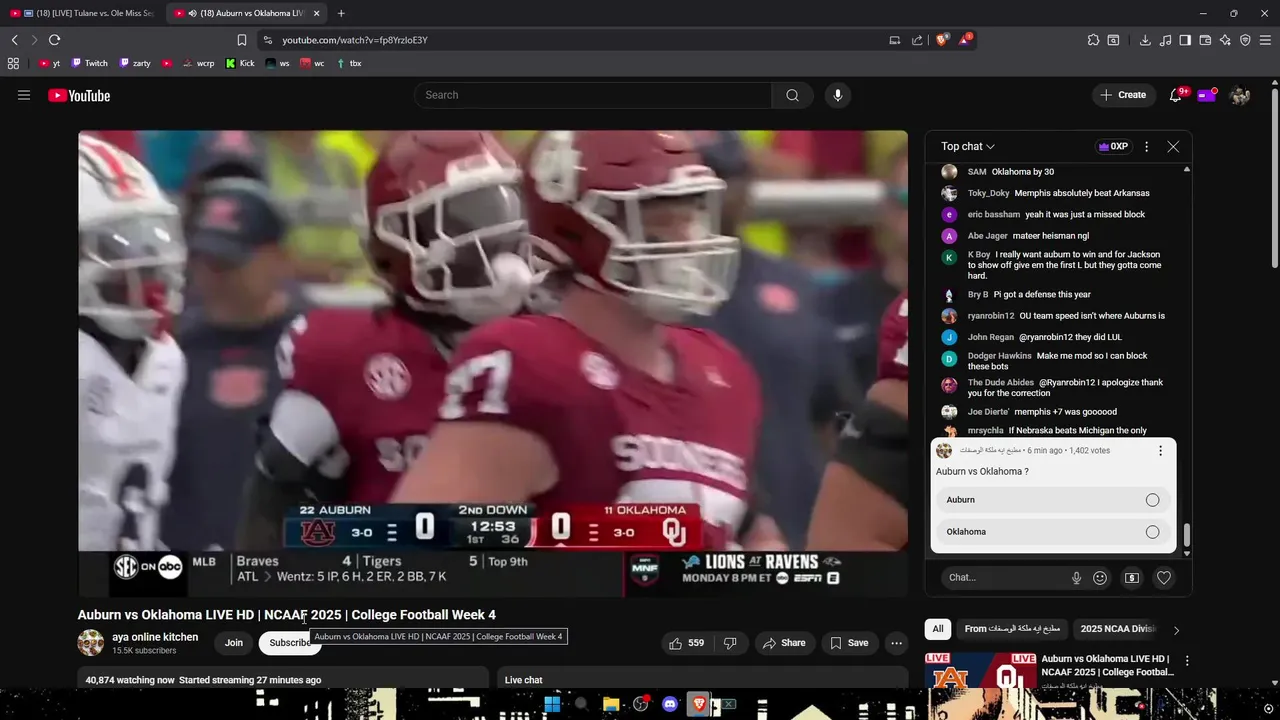Open File Explorer from taskbar
Screen dimensions: 1280x720
click(x=610, y=704)
